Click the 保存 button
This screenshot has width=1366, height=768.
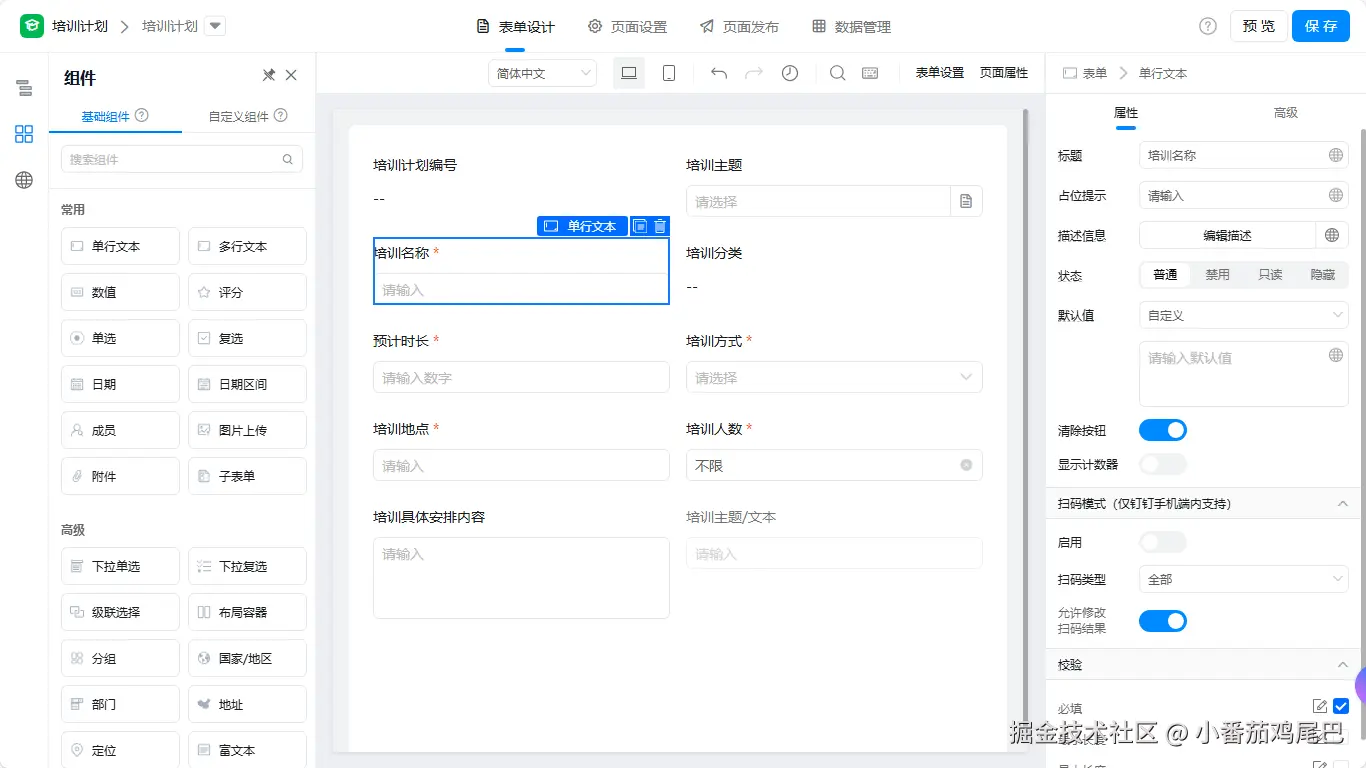(1321, 26)
